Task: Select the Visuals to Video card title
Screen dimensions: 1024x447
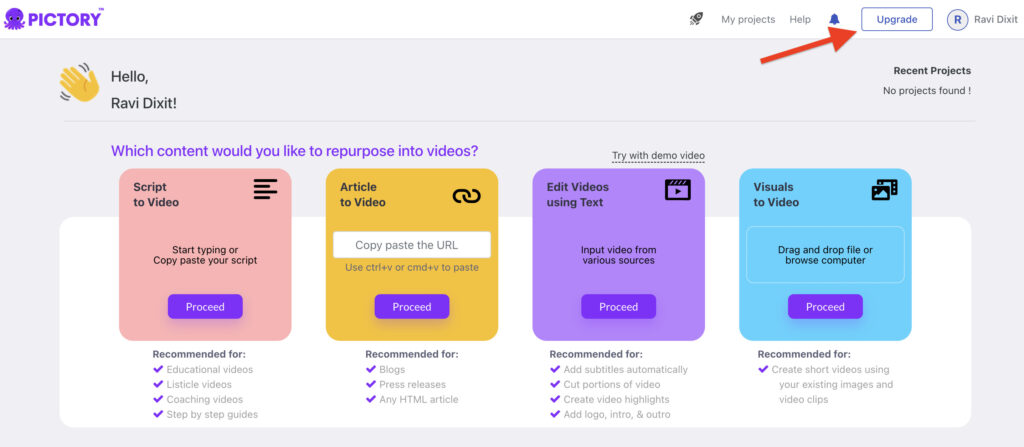Action: click(x=776, y=194)
